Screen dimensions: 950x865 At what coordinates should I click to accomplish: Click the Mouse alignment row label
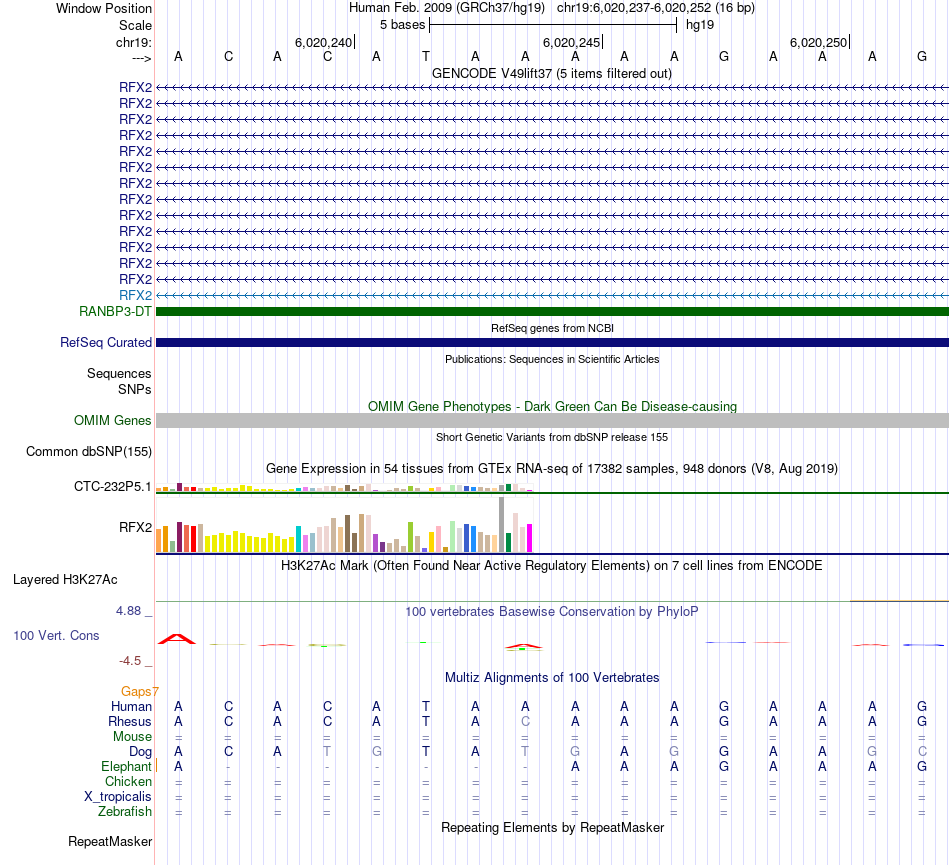[132, 737]
